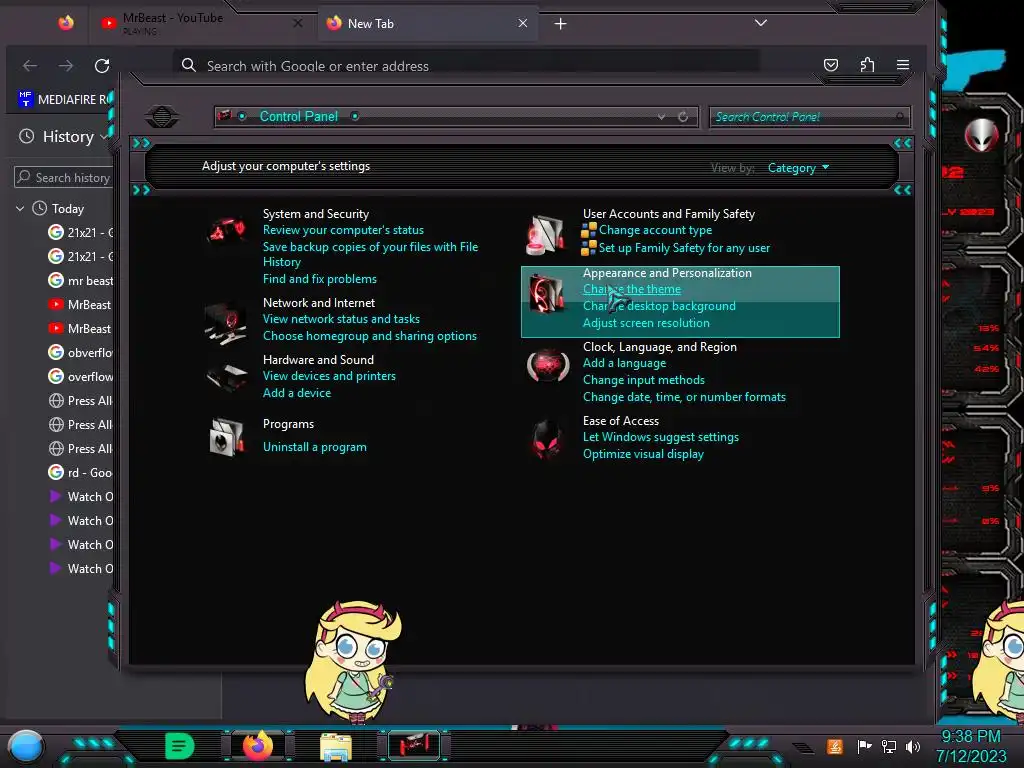The width and height of the screenshot is (1024, 768).
Task: Open the History sidebar switcher dropdown
Action: [64, 136]
